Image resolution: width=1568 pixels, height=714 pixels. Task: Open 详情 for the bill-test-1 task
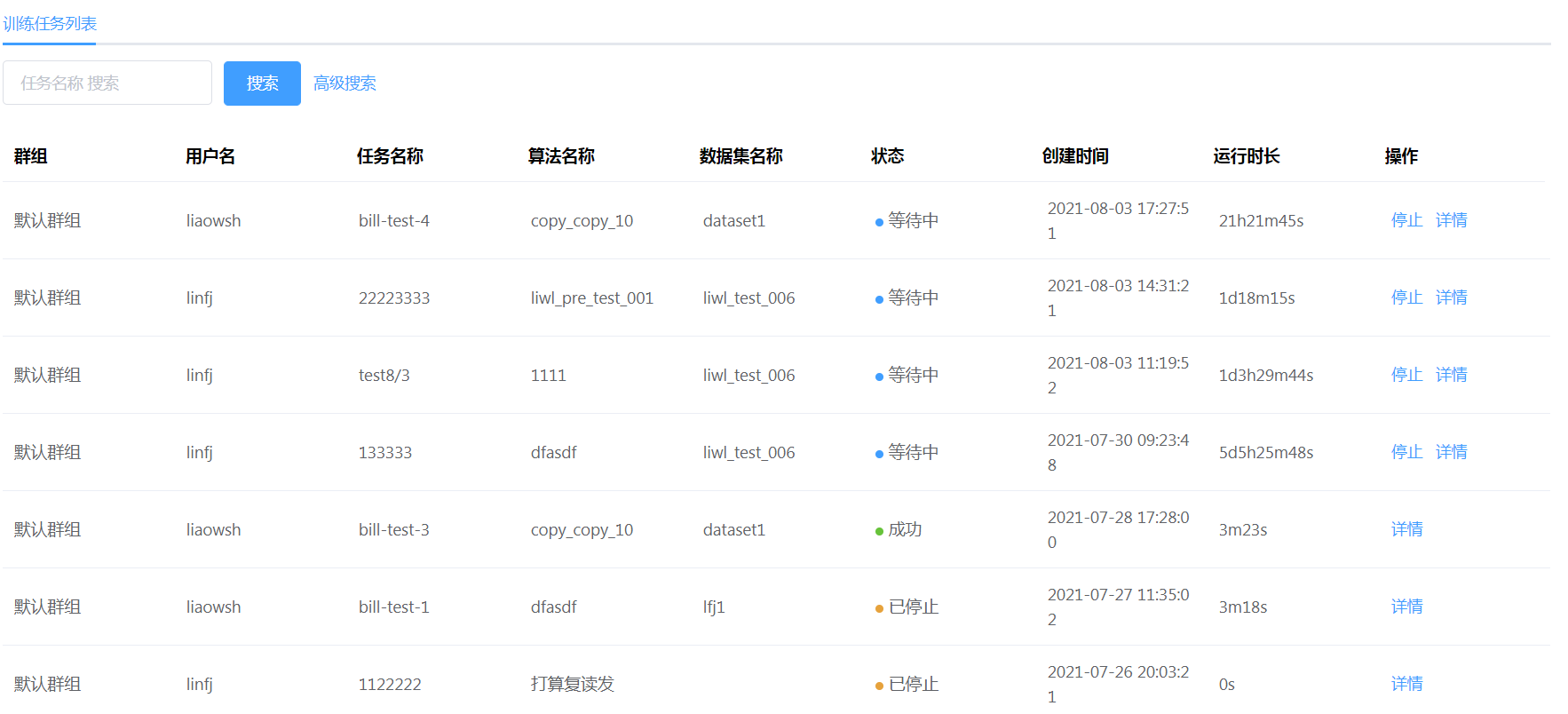[x=1406, y=607]
